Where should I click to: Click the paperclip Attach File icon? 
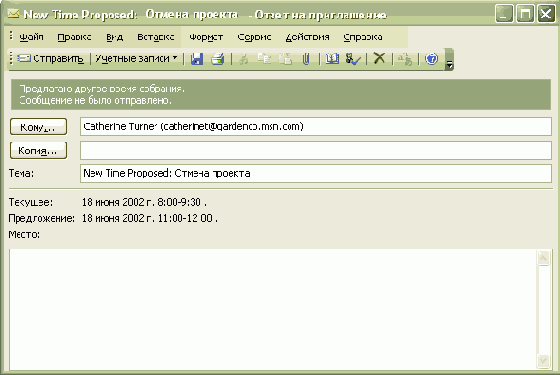click(306, 59)
